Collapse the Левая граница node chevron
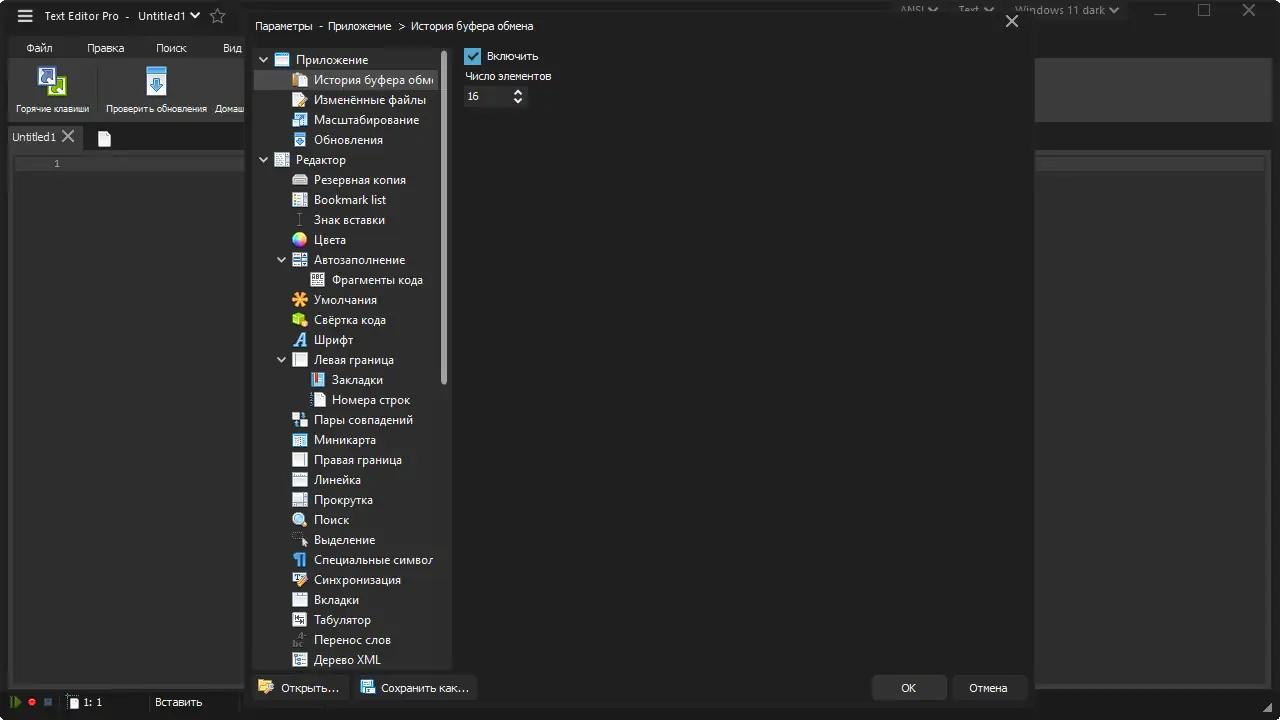The width and height of the screenshot is (1280, 720). [282, 360]
